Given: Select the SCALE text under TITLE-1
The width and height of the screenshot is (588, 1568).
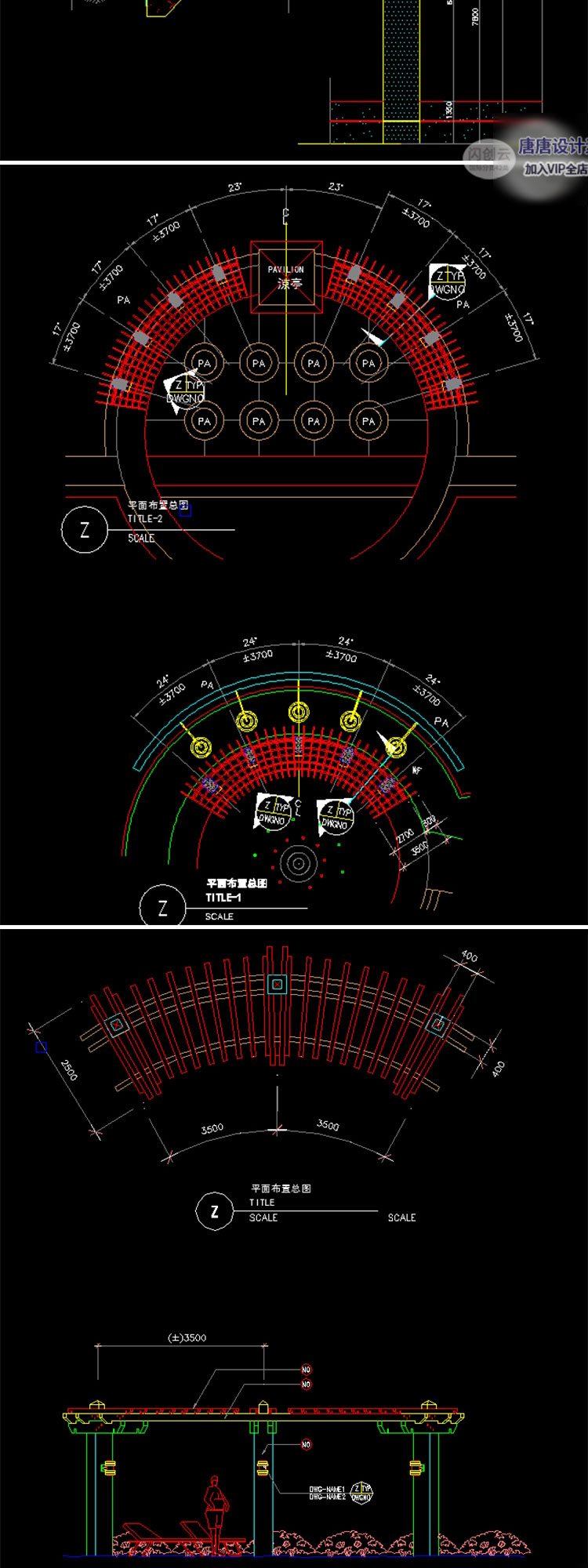Looking at the screenshot, I should coord(220,916).
